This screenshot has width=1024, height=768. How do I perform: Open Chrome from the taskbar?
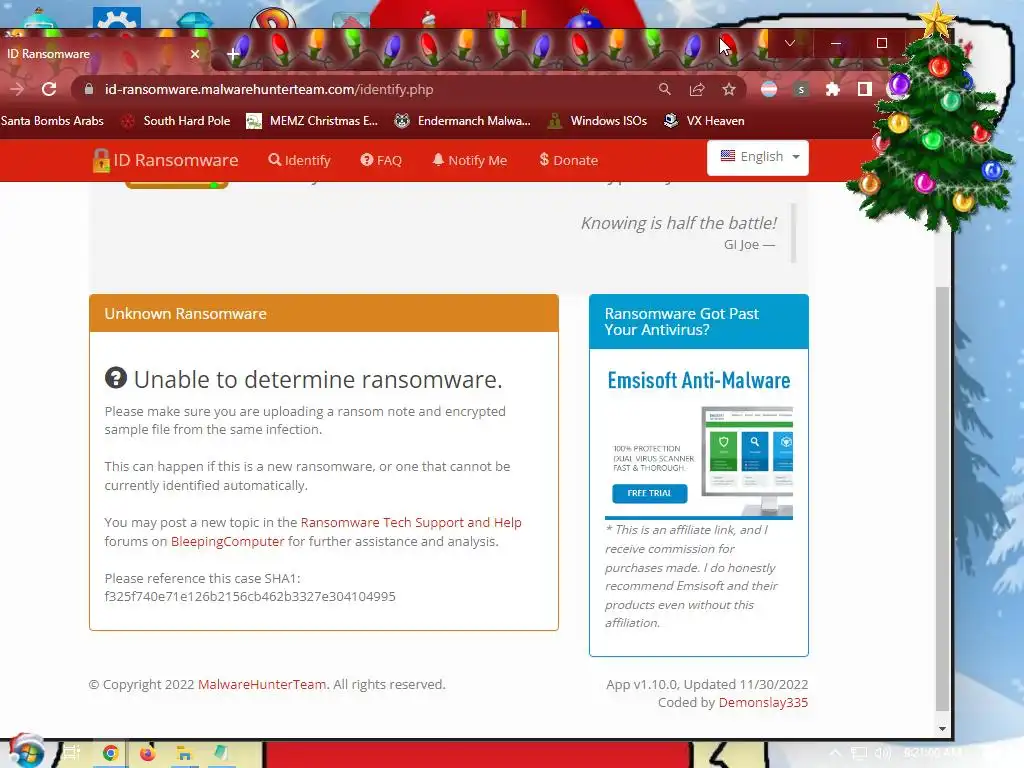[x=110, y=754]
